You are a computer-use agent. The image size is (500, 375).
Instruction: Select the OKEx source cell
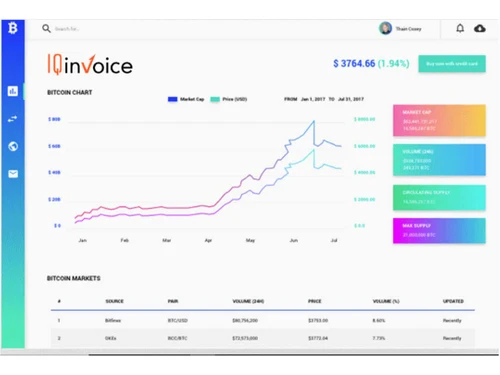[111, 338]
